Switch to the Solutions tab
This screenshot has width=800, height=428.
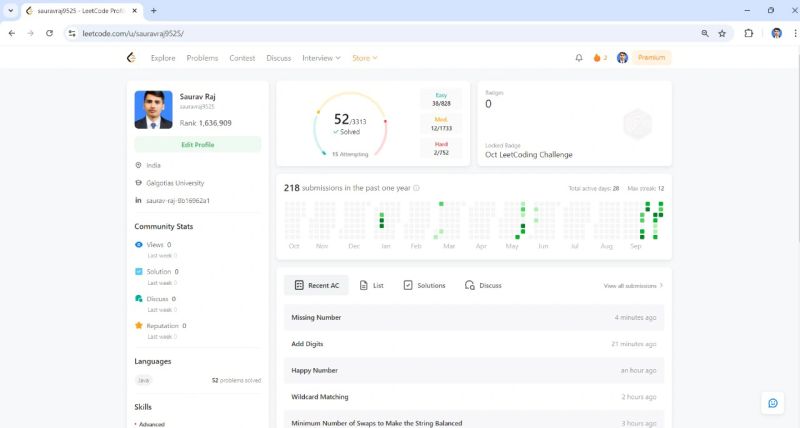(424, 285)
